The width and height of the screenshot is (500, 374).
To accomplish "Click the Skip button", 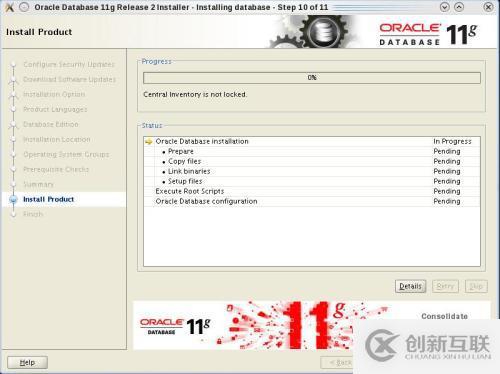I will pos(476,286).
